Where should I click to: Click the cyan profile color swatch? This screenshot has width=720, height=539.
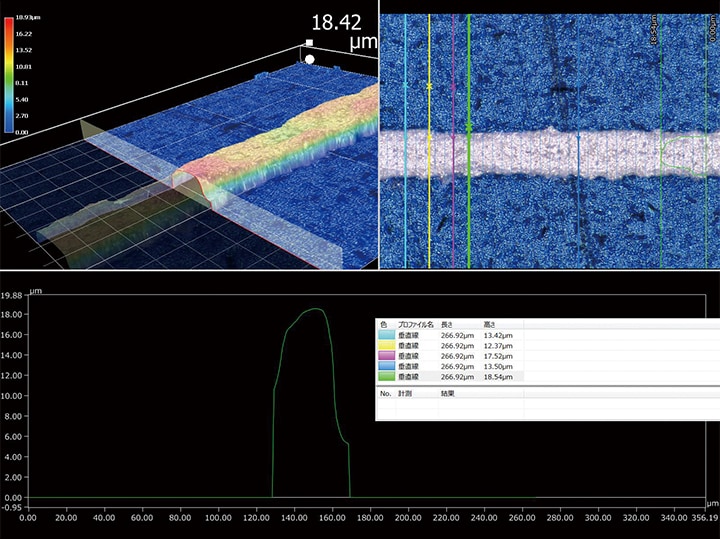385,337
